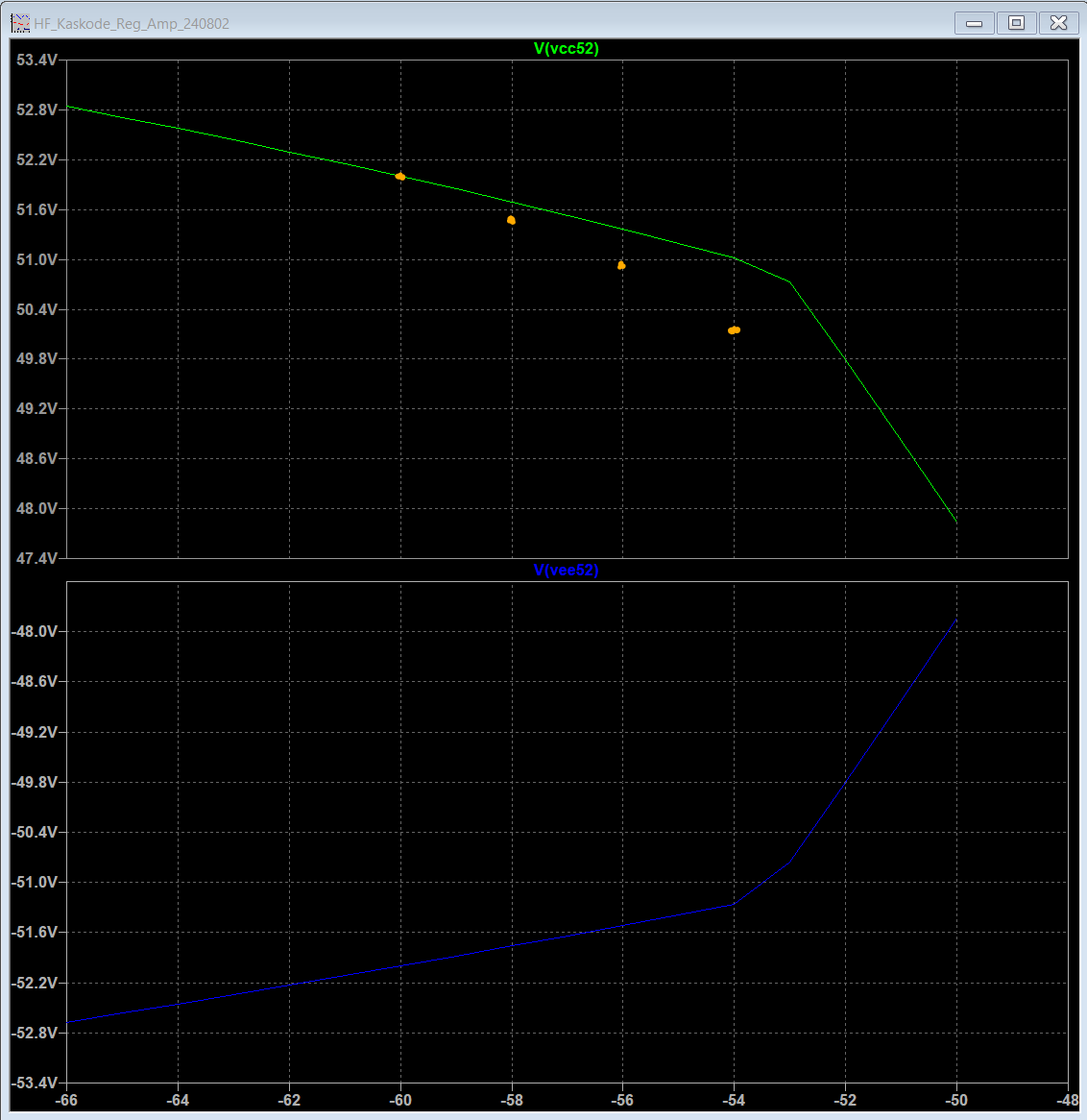1087x1120 pixels.
Task: Click the -58 horizontal axis label
Action: coord(512,1101)
